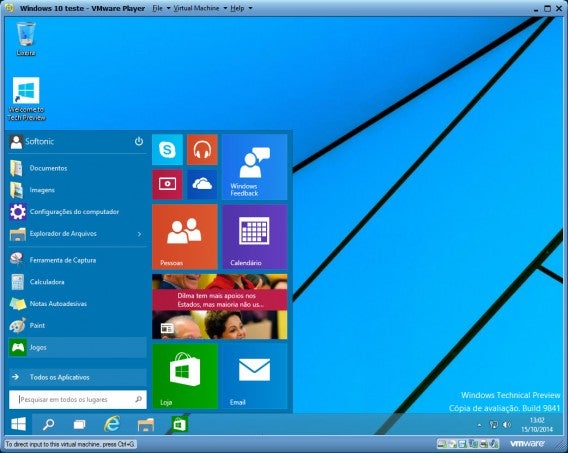The width and height of the screenshot is (568, 453).
Task: Select Welcome to Tech Preview shortcut
Action: [x=26, y=99]
